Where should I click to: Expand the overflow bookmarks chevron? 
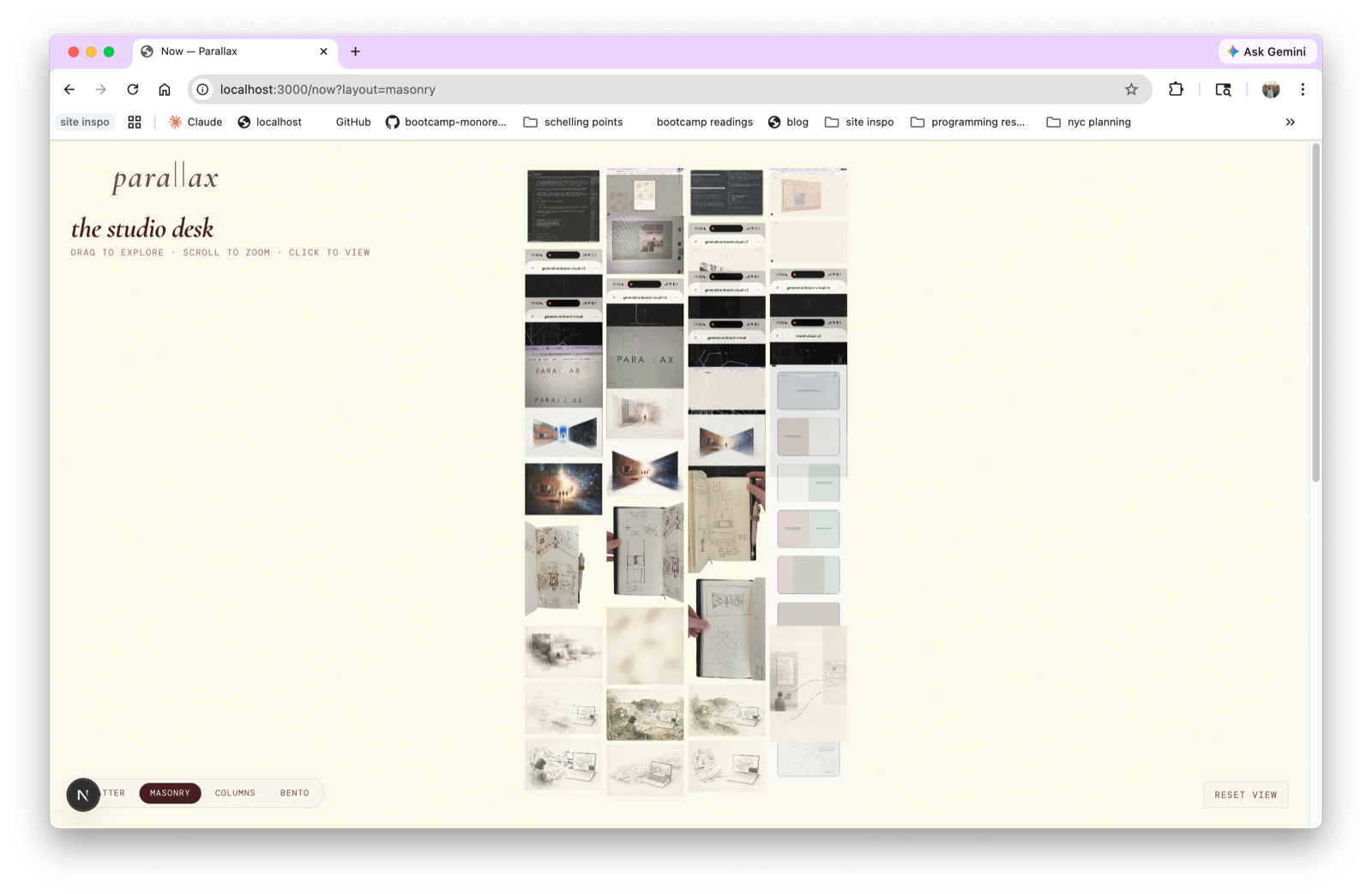1290,122
